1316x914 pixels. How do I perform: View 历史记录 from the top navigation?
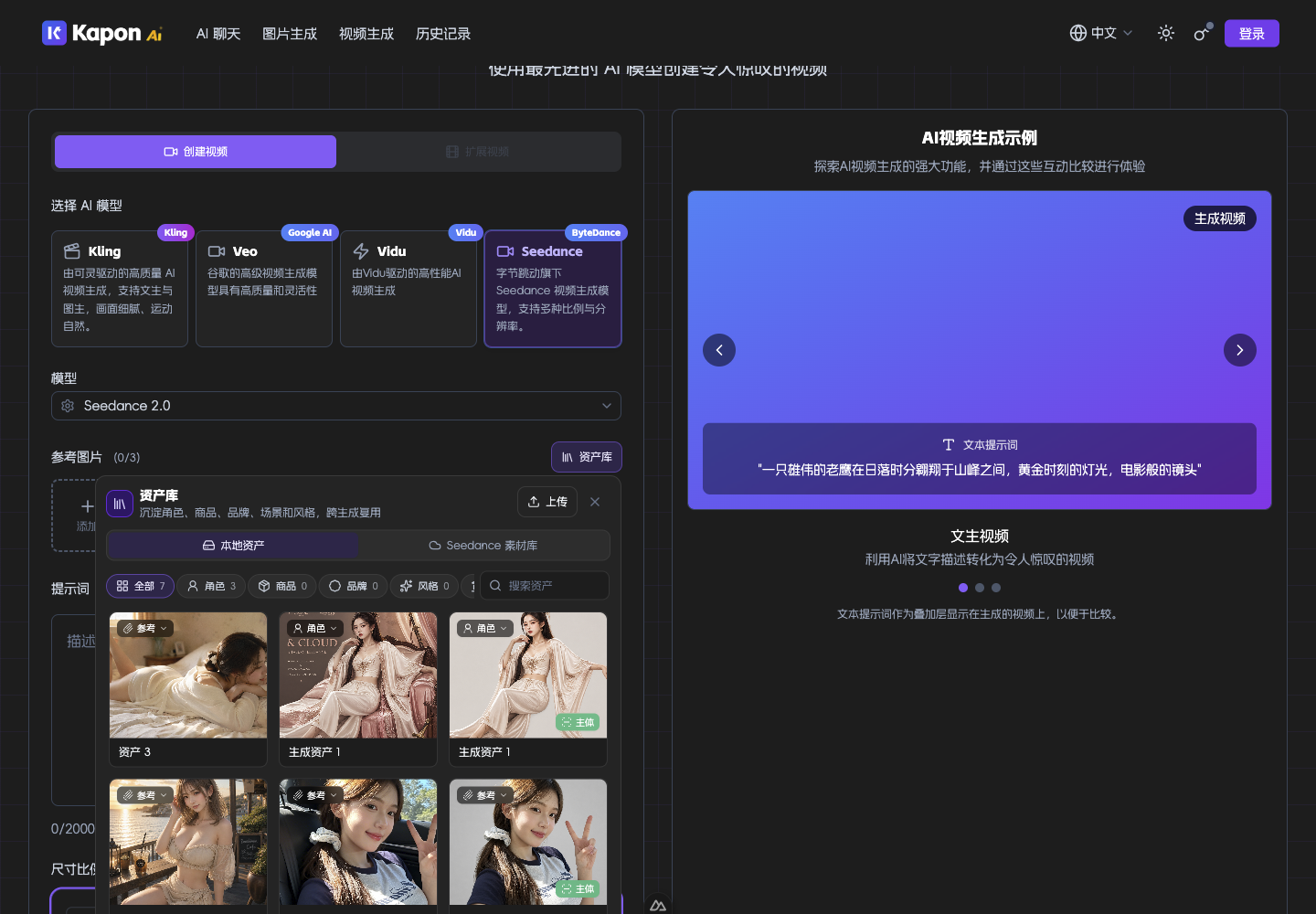click(443, 34)
